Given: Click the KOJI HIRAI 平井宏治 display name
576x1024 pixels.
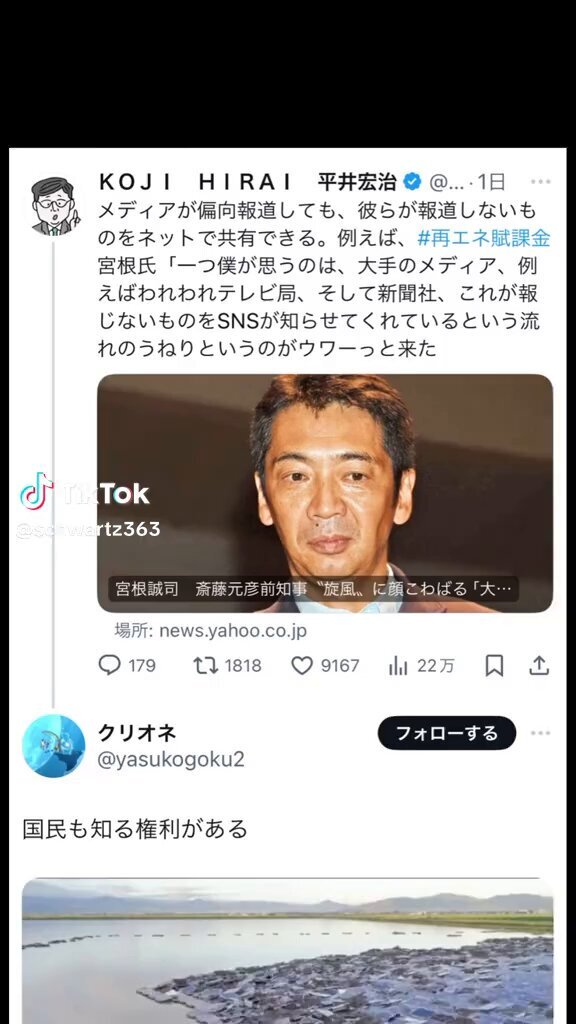Looking at the screenshot, I should click(x=248, y=182).
